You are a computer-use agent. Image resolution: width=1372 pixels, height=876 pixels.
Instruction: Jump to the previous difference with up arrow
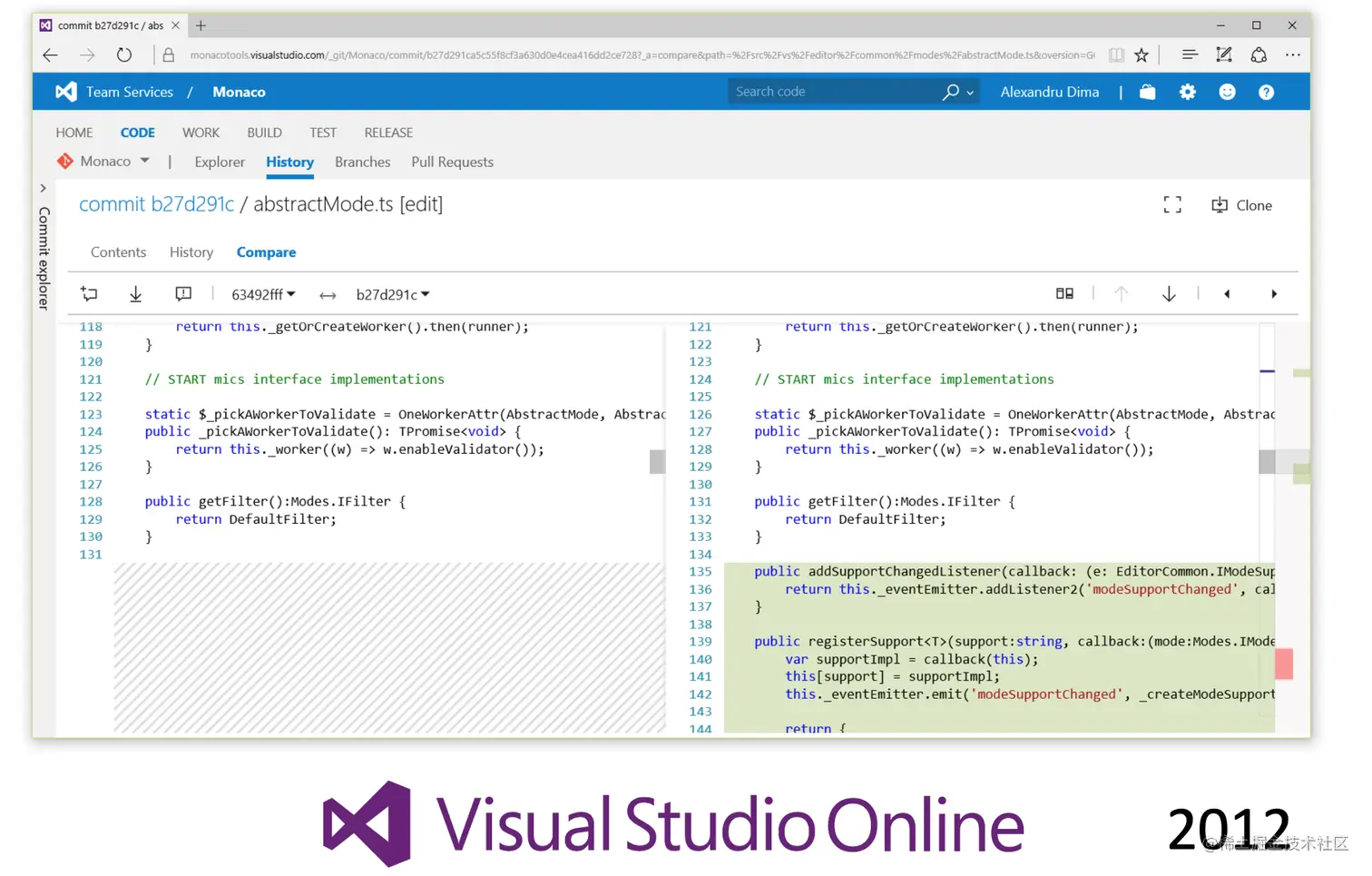point(1122,294)
